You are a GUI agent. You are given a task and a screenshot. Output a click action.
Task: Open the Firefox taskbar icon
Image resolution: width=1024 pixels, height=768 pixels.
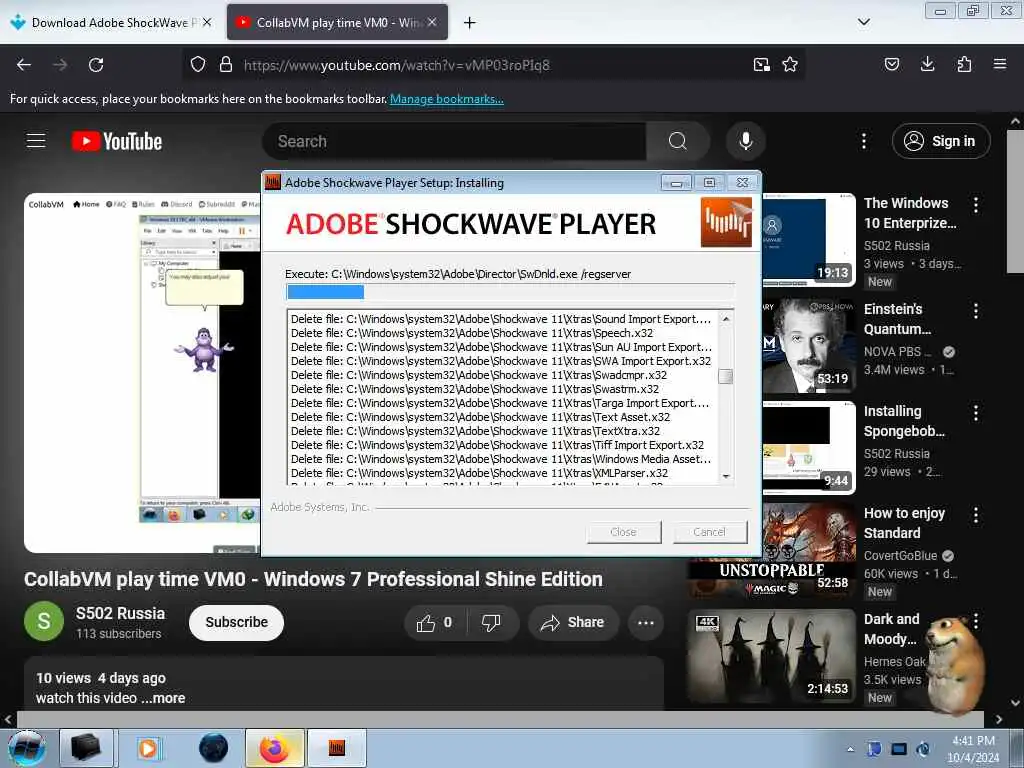pyautogui.click(x=274, y=748)
